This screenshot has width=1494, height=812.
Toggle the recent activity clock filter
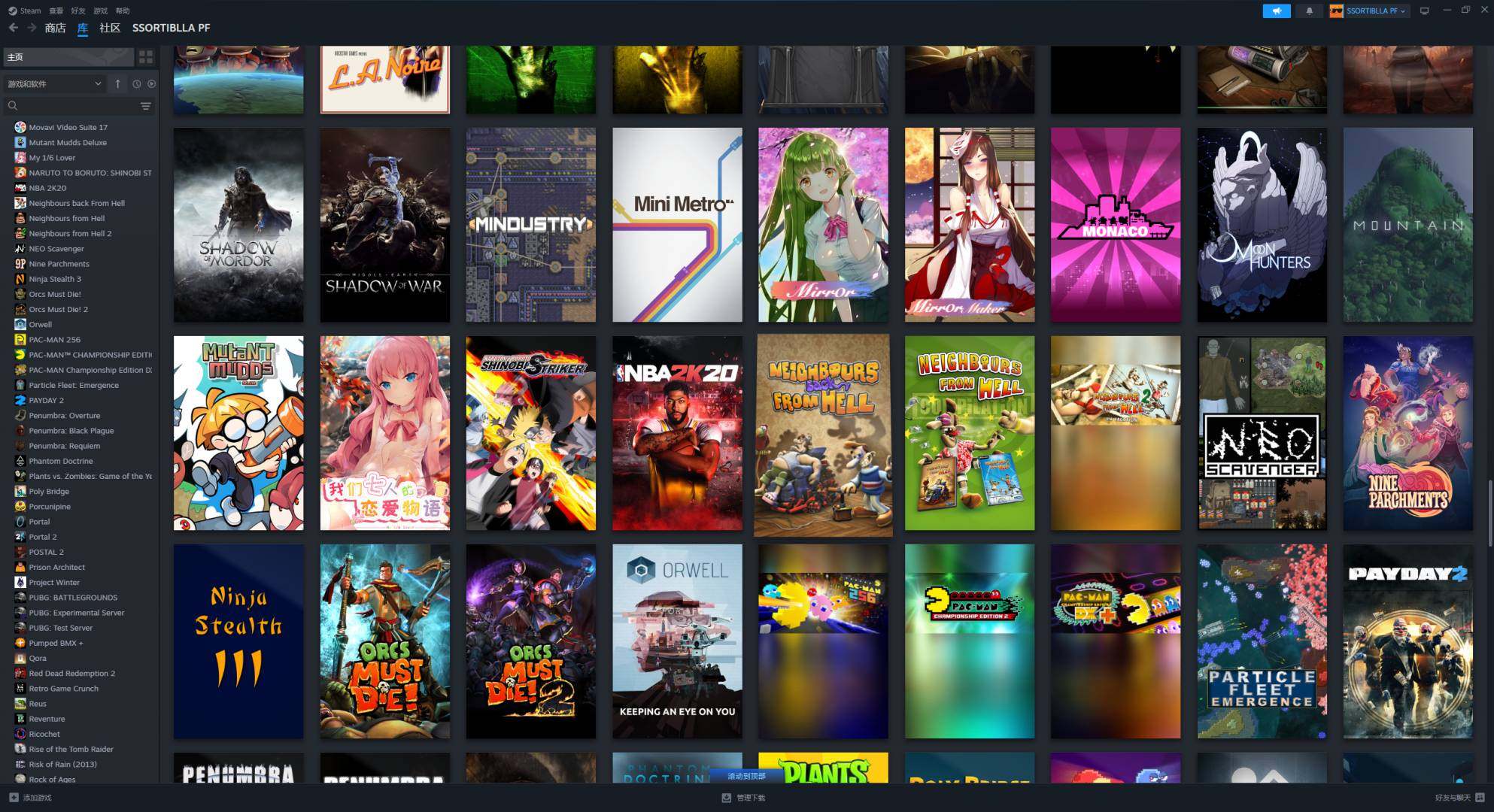click(137, 84)
